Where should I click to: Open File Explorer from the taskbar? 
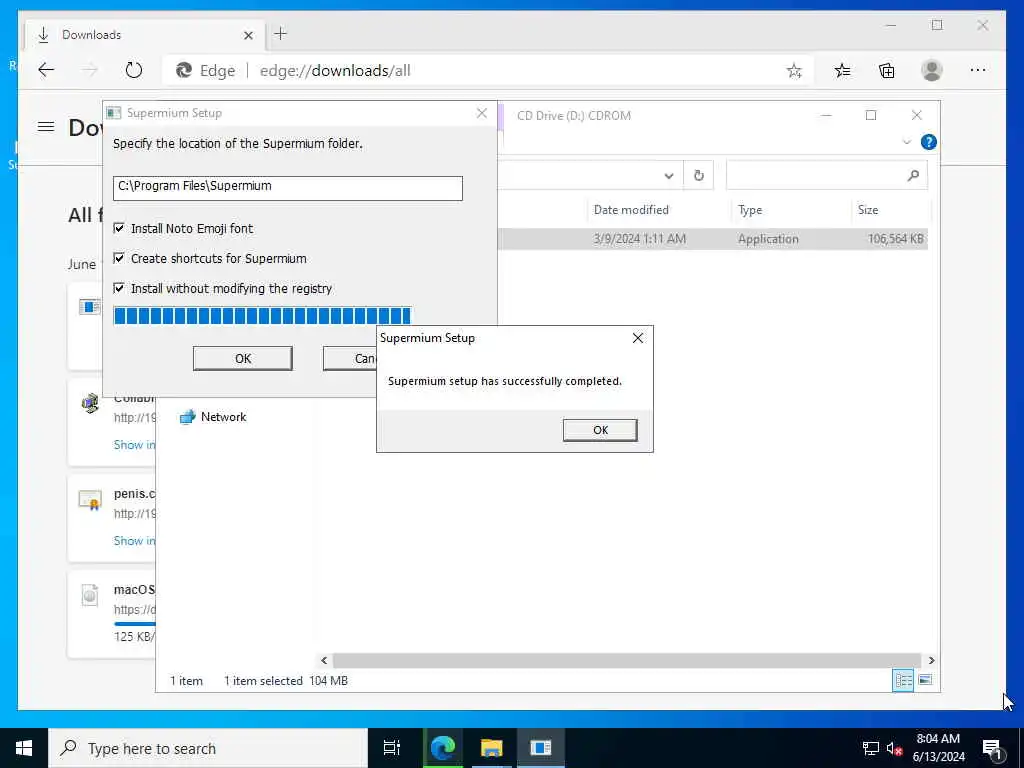(492, 748)
